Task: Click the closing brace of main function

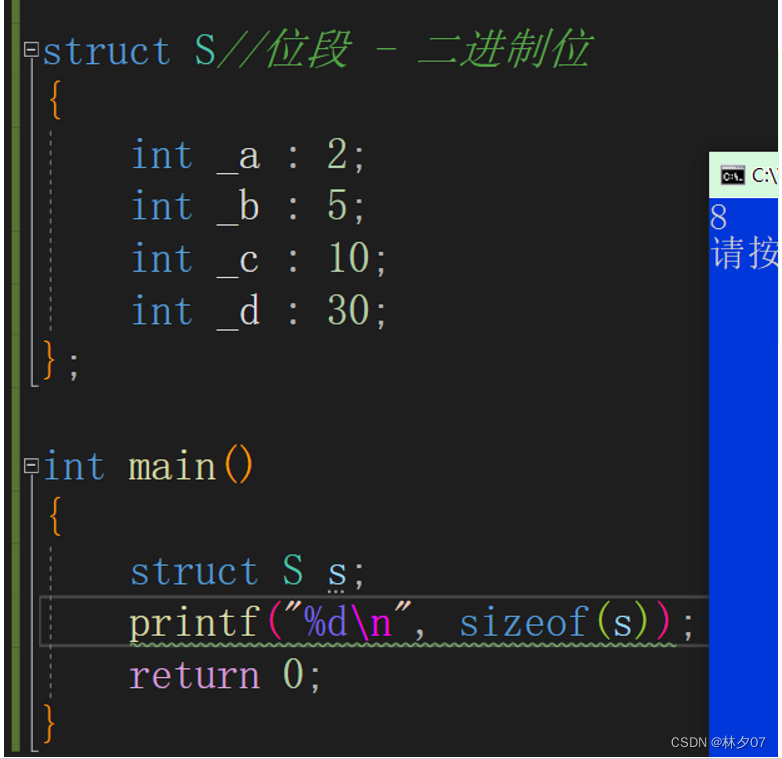Action: point(49,724)
